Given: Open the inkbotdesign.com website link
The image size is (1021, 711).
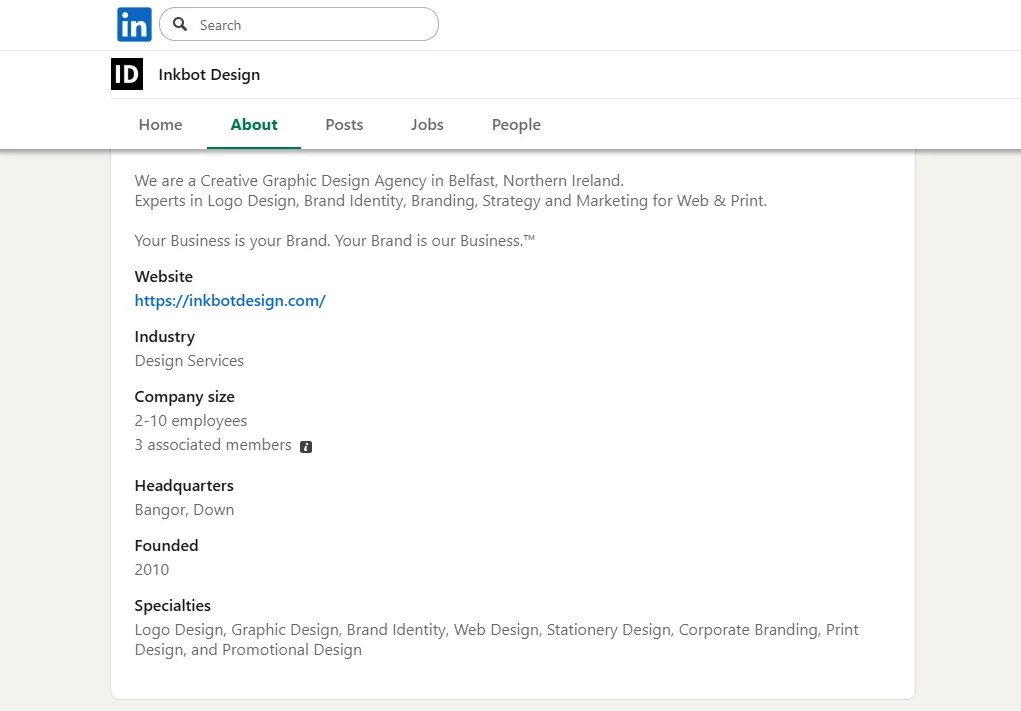Looking at the screenshot, I should (230, 300).
